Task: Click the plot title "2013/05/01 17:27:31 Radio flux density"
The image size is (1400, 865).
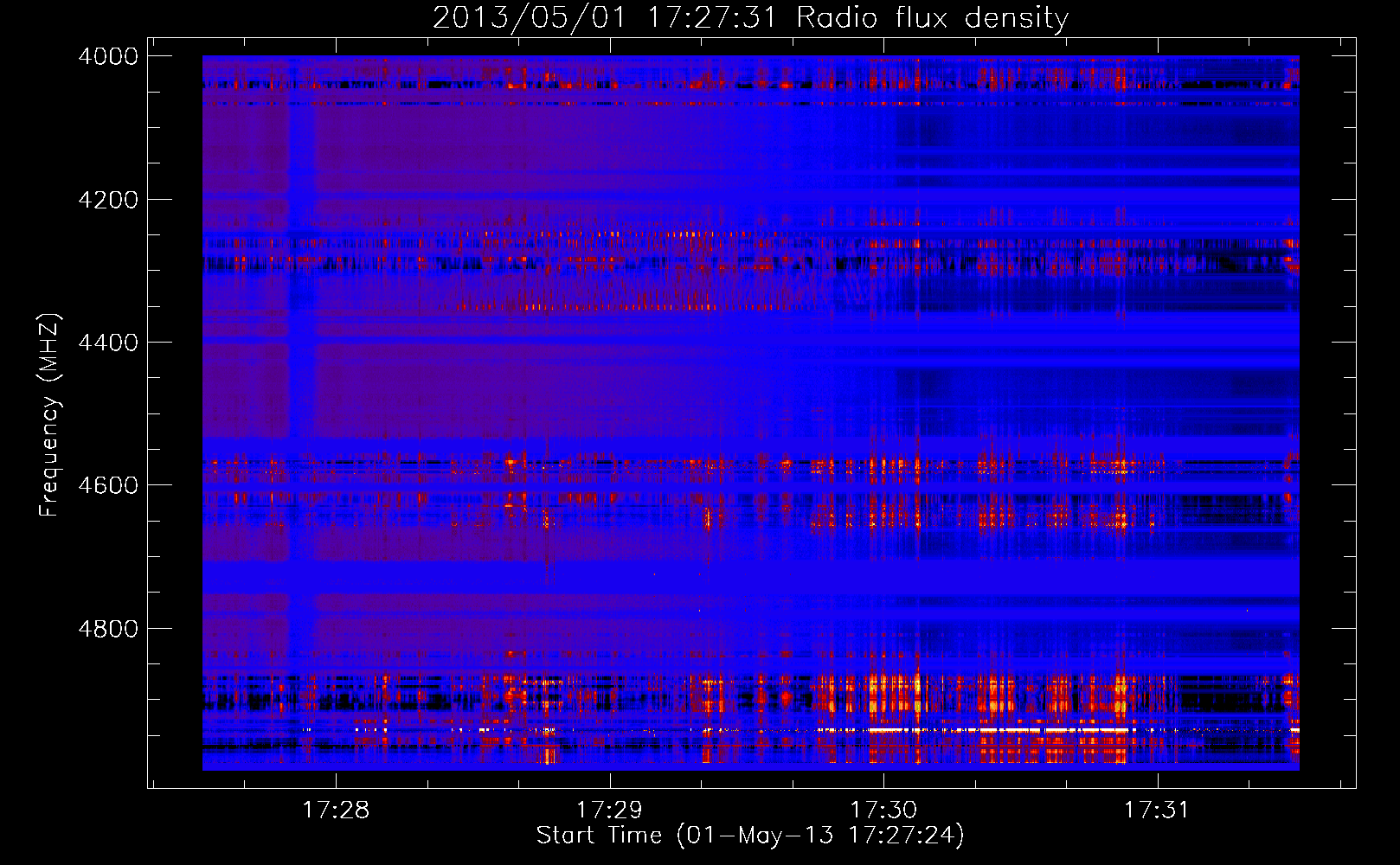Action: (x=750, y=17)
